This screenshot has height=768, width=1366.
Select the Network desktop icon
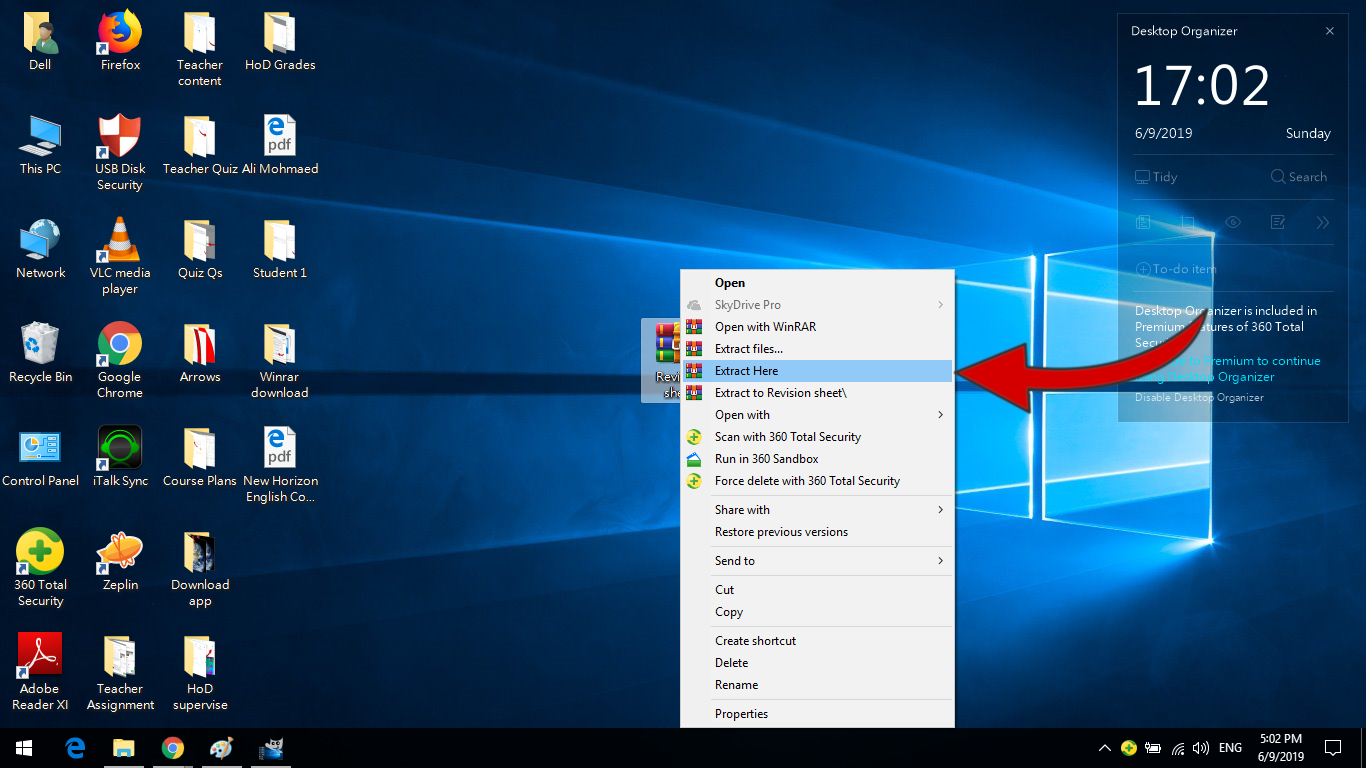point(40,250)
